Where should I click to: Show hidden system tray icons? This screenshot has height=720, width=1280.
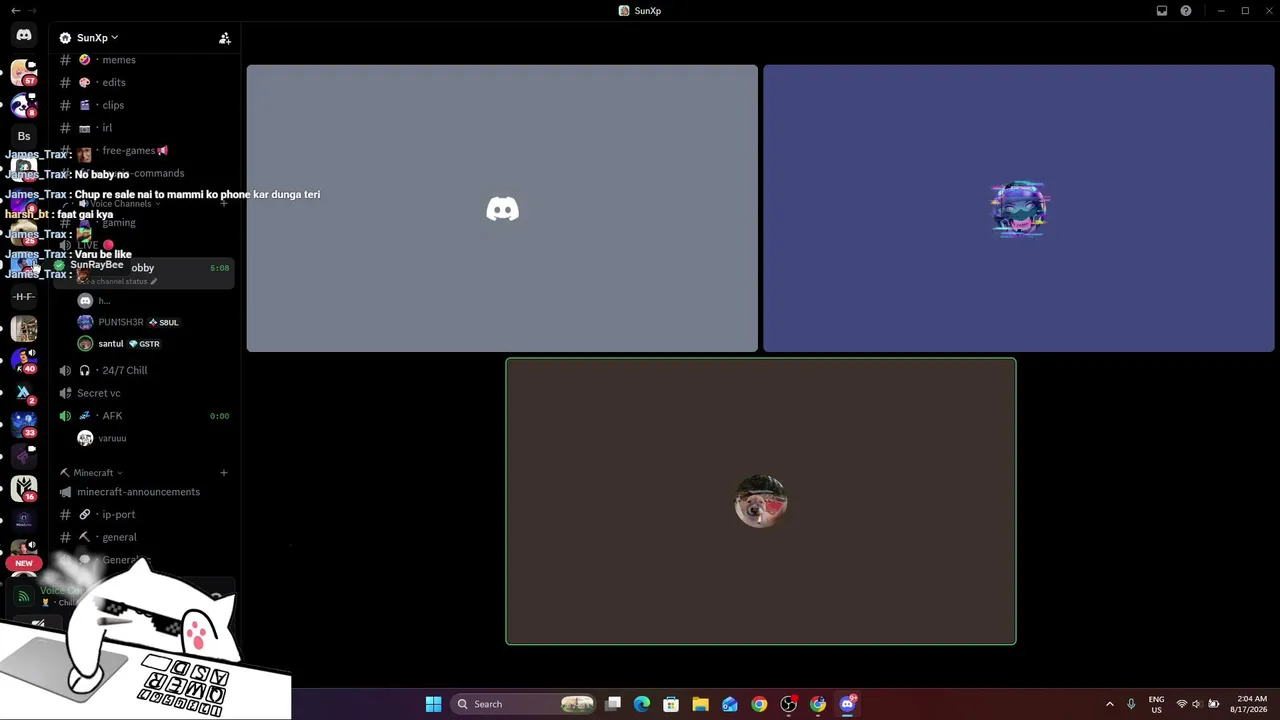(1109, 704)
